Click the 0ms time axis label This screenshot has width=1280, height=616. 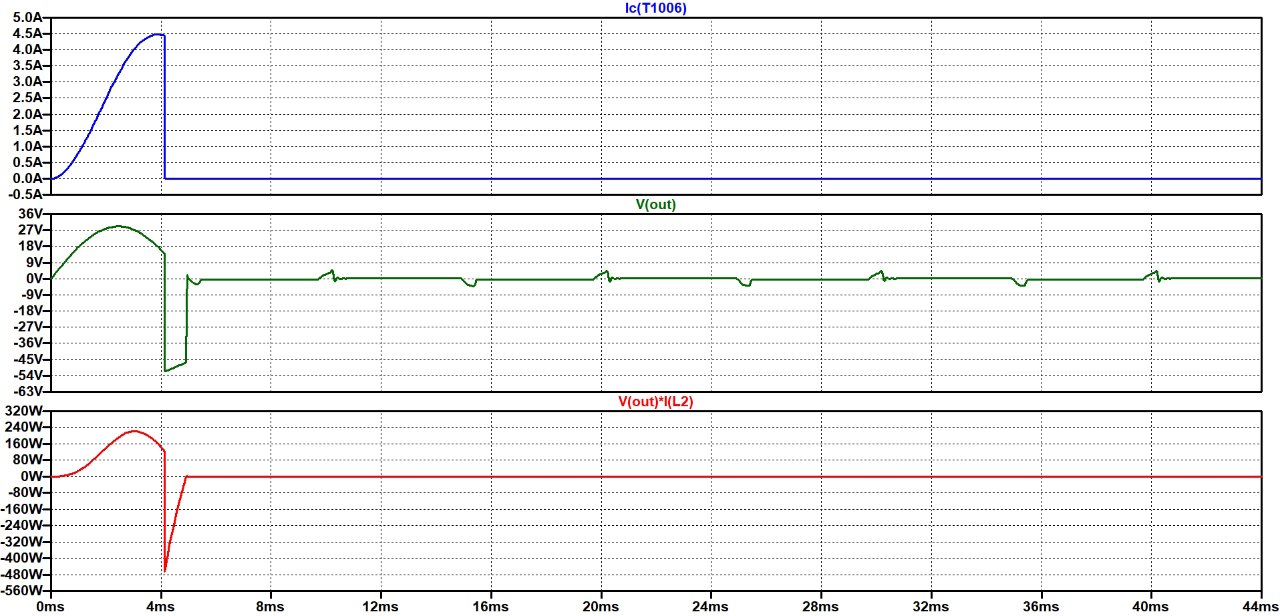click(50, 606)
